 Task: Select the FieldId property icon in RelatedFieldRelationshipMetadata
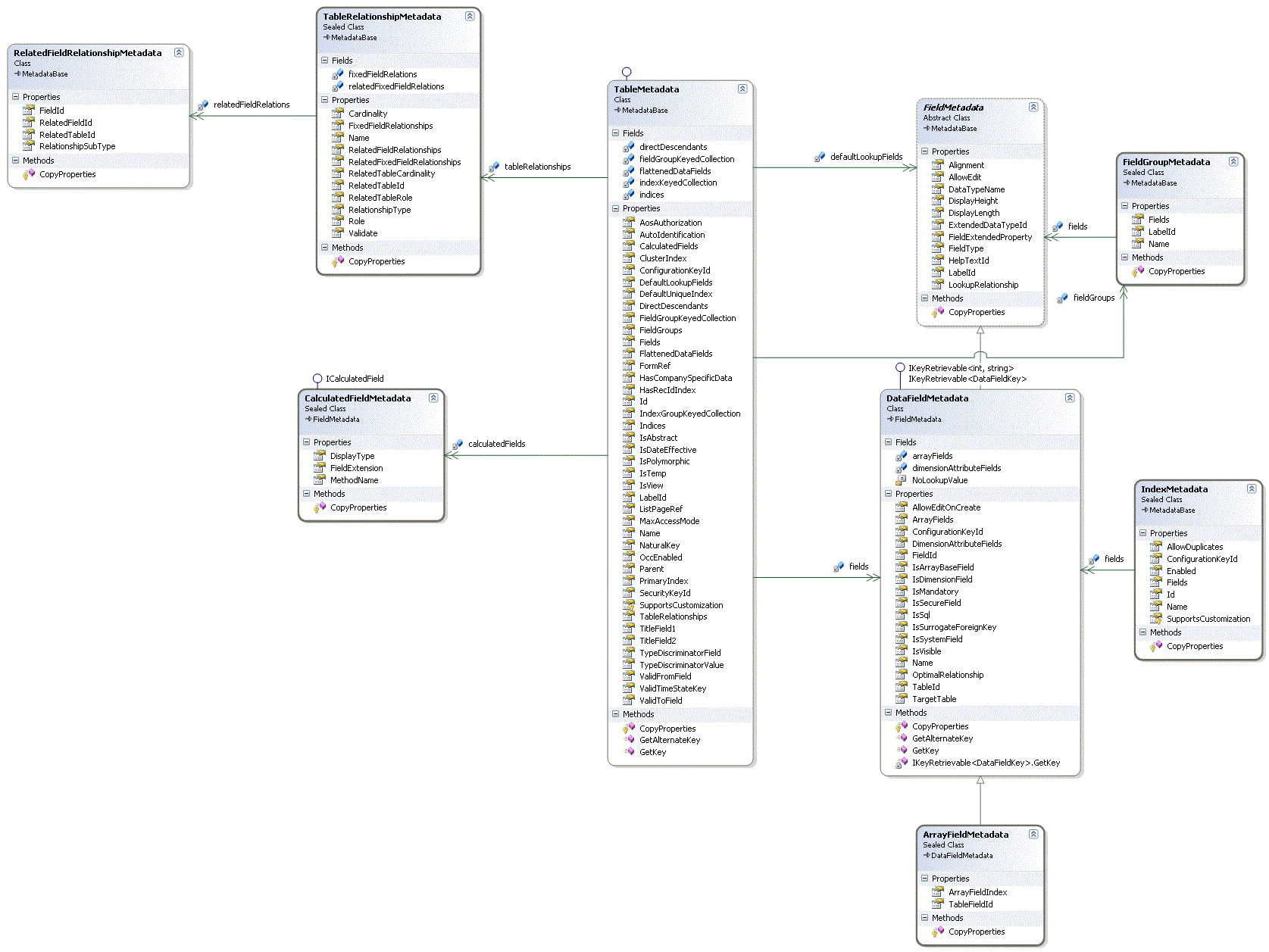[28, 110]
